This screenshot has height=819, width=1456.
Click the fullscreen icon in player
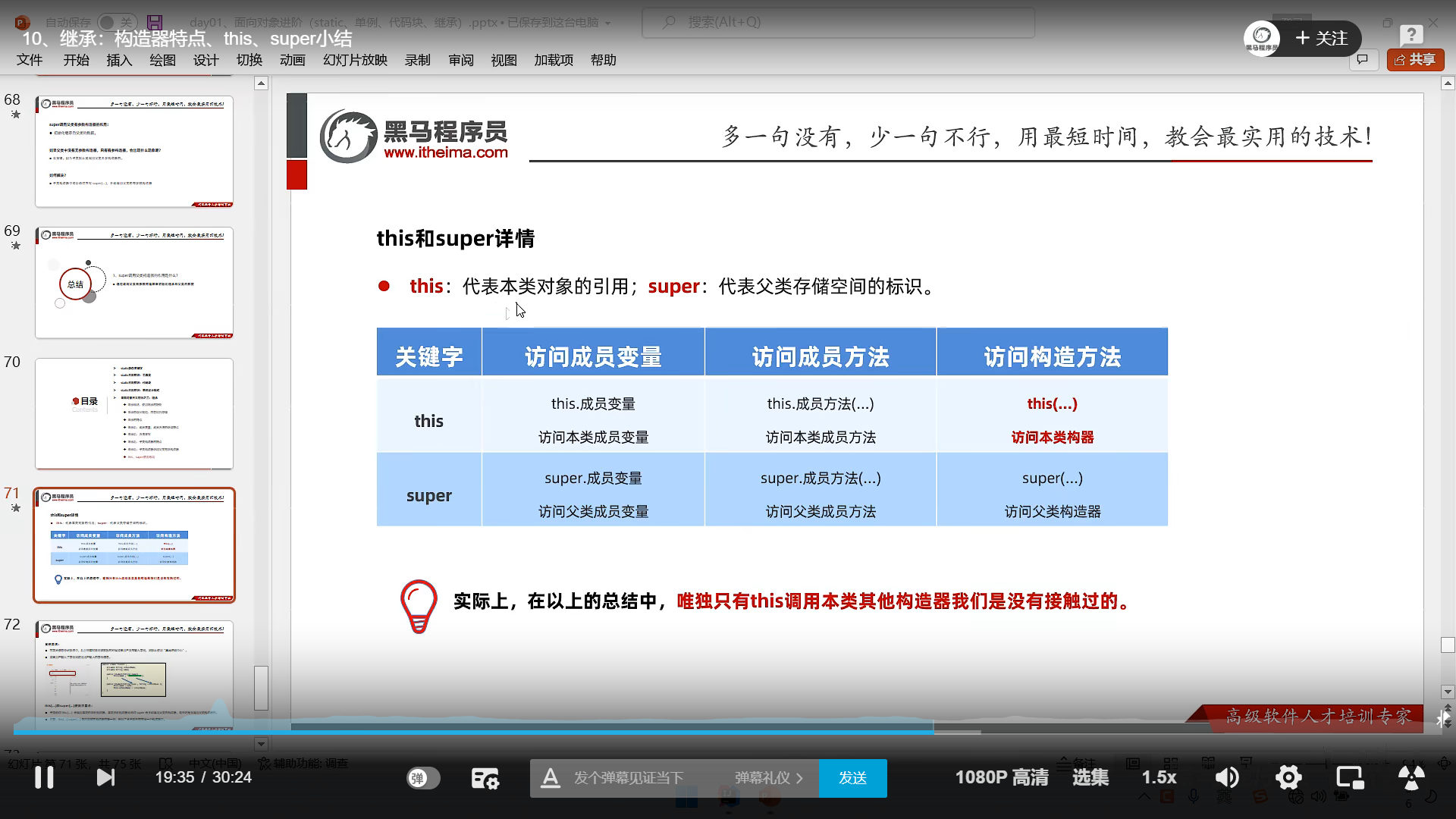(x=1410, y=777)
